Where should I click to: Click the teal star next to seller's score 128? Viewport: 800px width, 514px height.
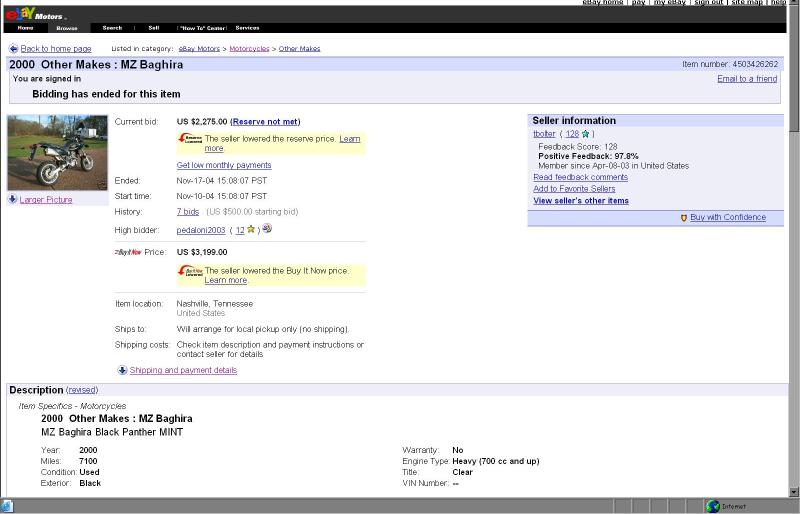tap(586, 134)
